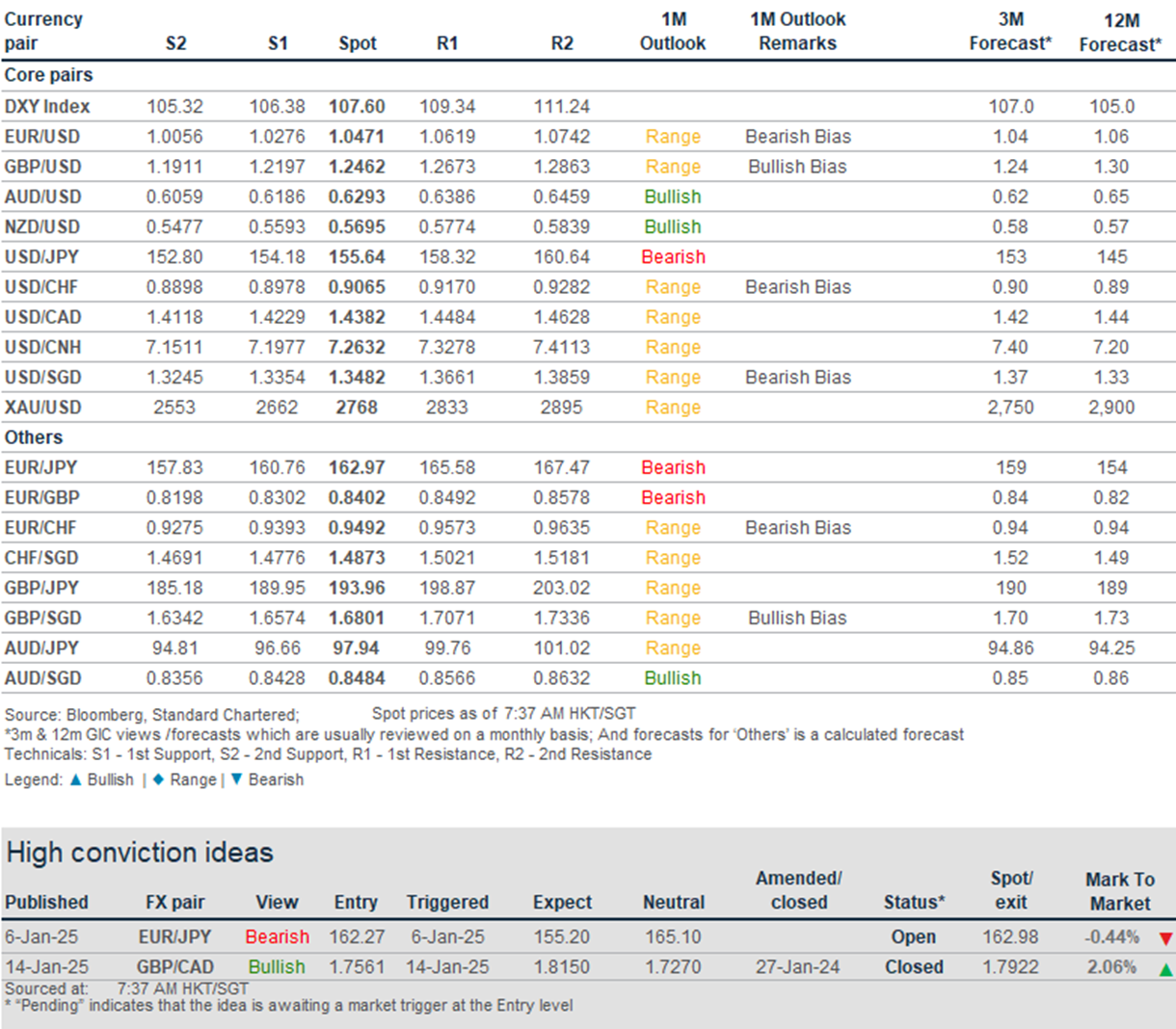Click the blue Bullish up-triangle in the legend
Image resolution: width=1176 pixels, height=1029 pixels.
click(76, 779)
